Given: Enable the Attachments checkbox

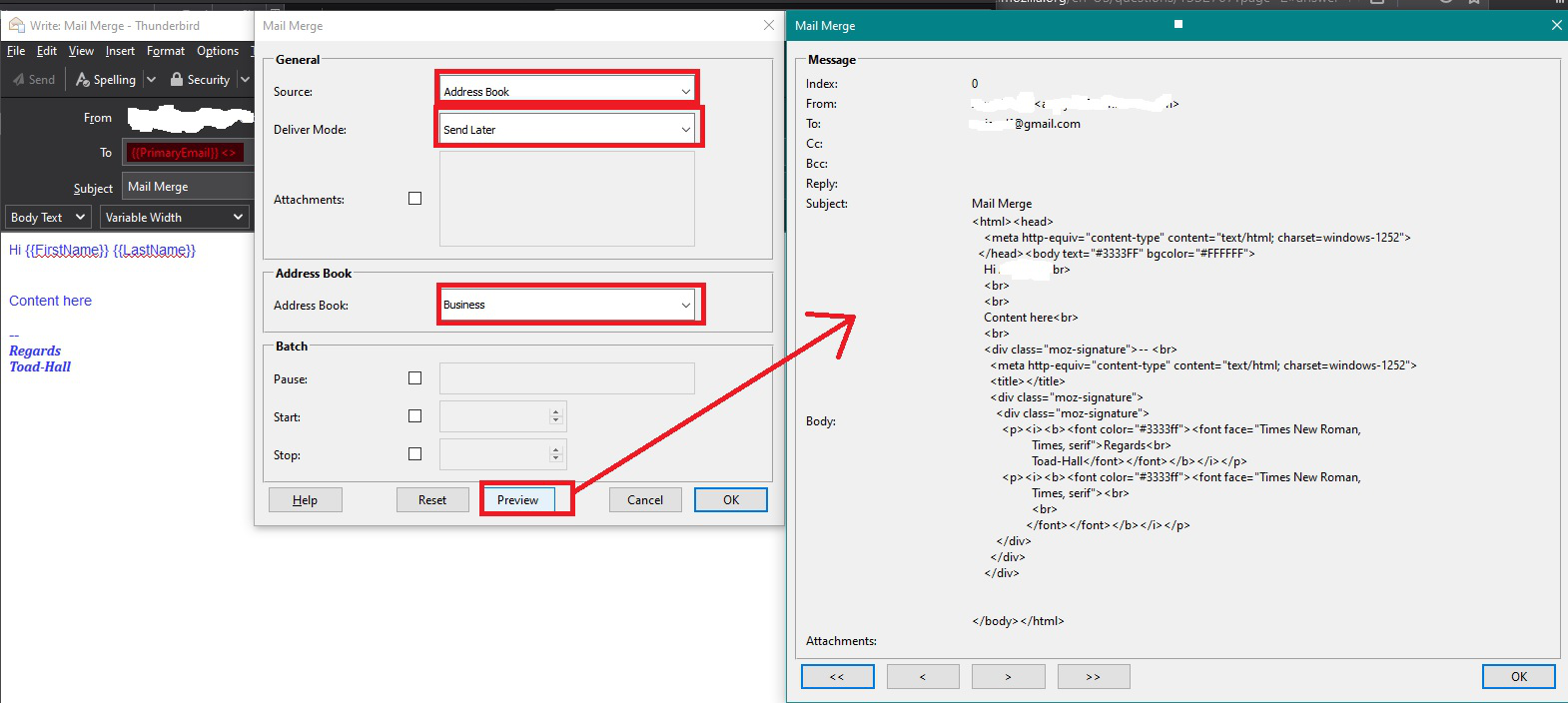Looking at the screenshot, I should coord(415,199).
